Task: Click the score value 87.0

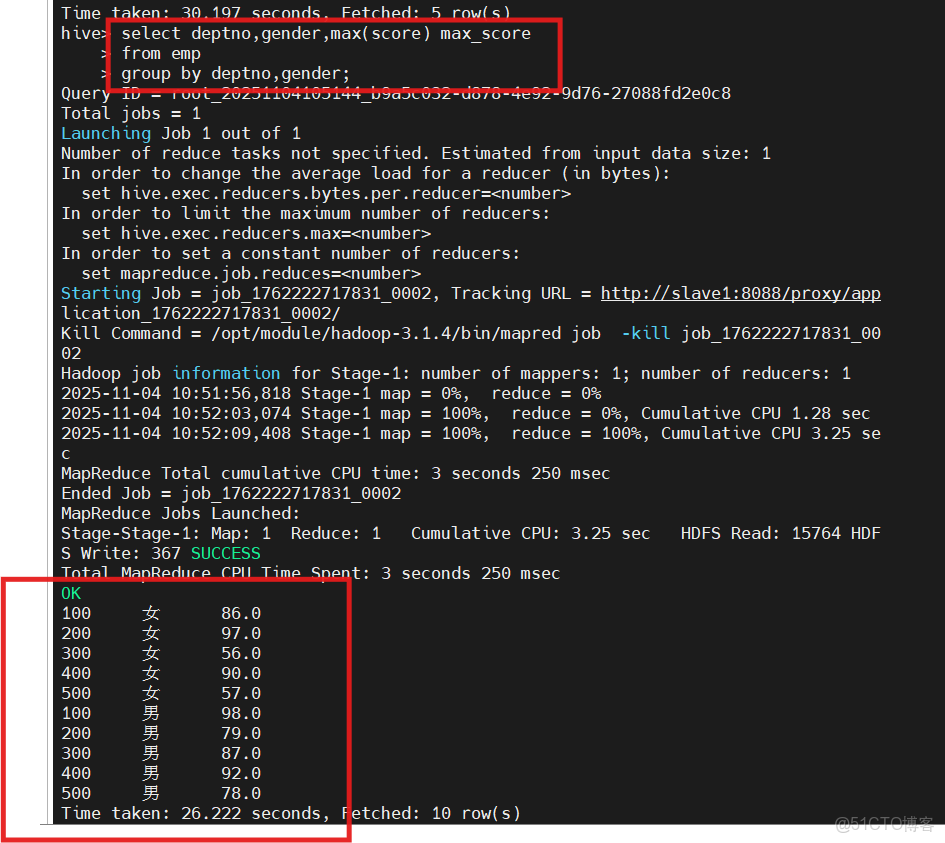Action: (241, 753)
